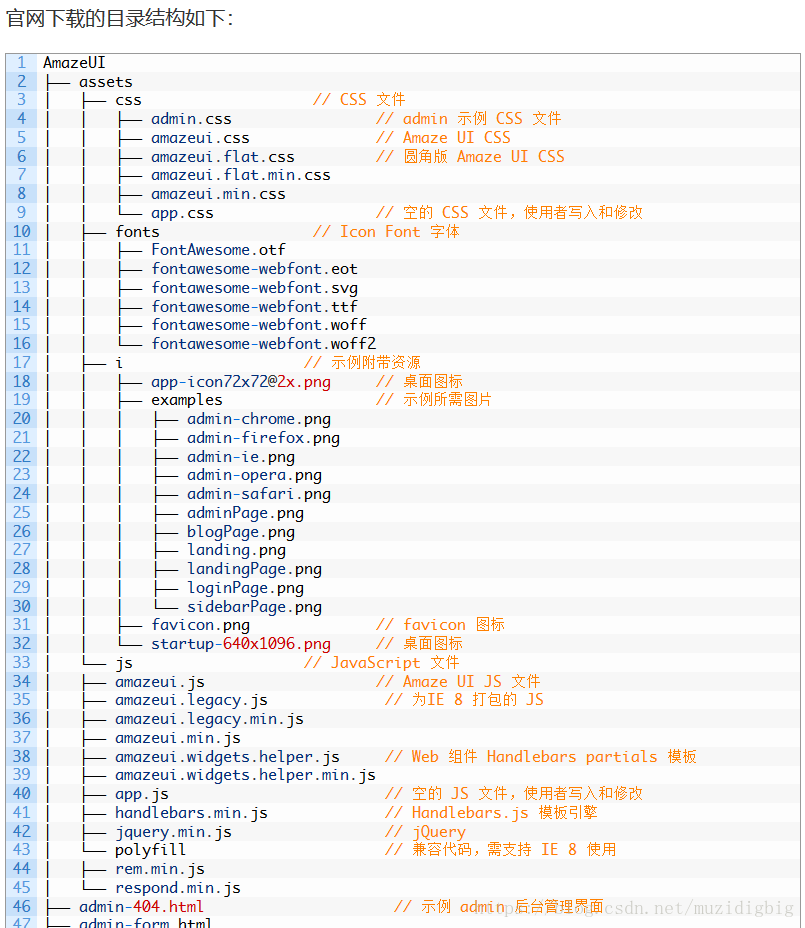Image resolution: width=805 pixels, height=928 pixels.
Task: Select amazeui.legacy.js file name
Action: 191,700
